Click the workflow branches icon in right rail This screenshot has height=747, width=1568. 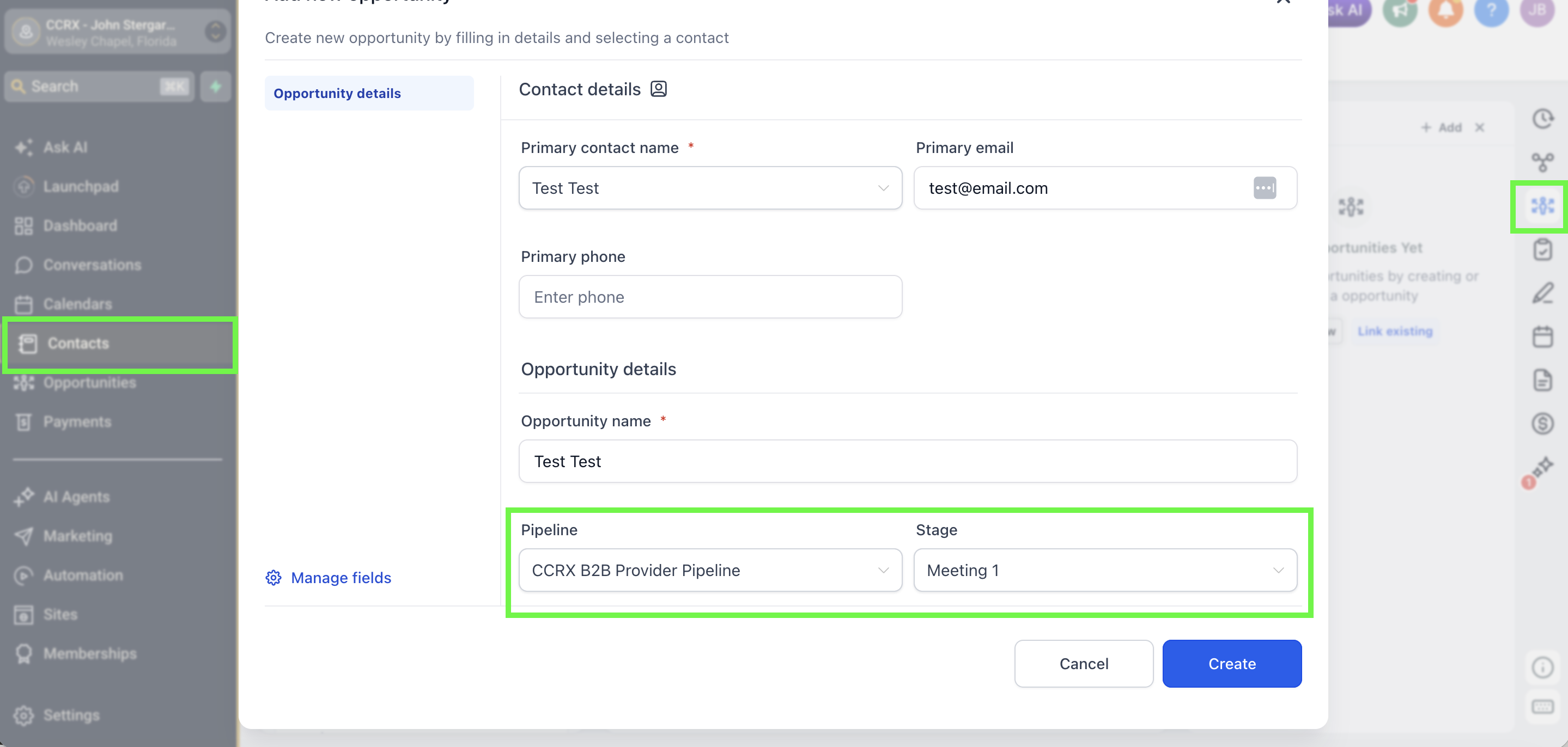(x=1542, y=162)
